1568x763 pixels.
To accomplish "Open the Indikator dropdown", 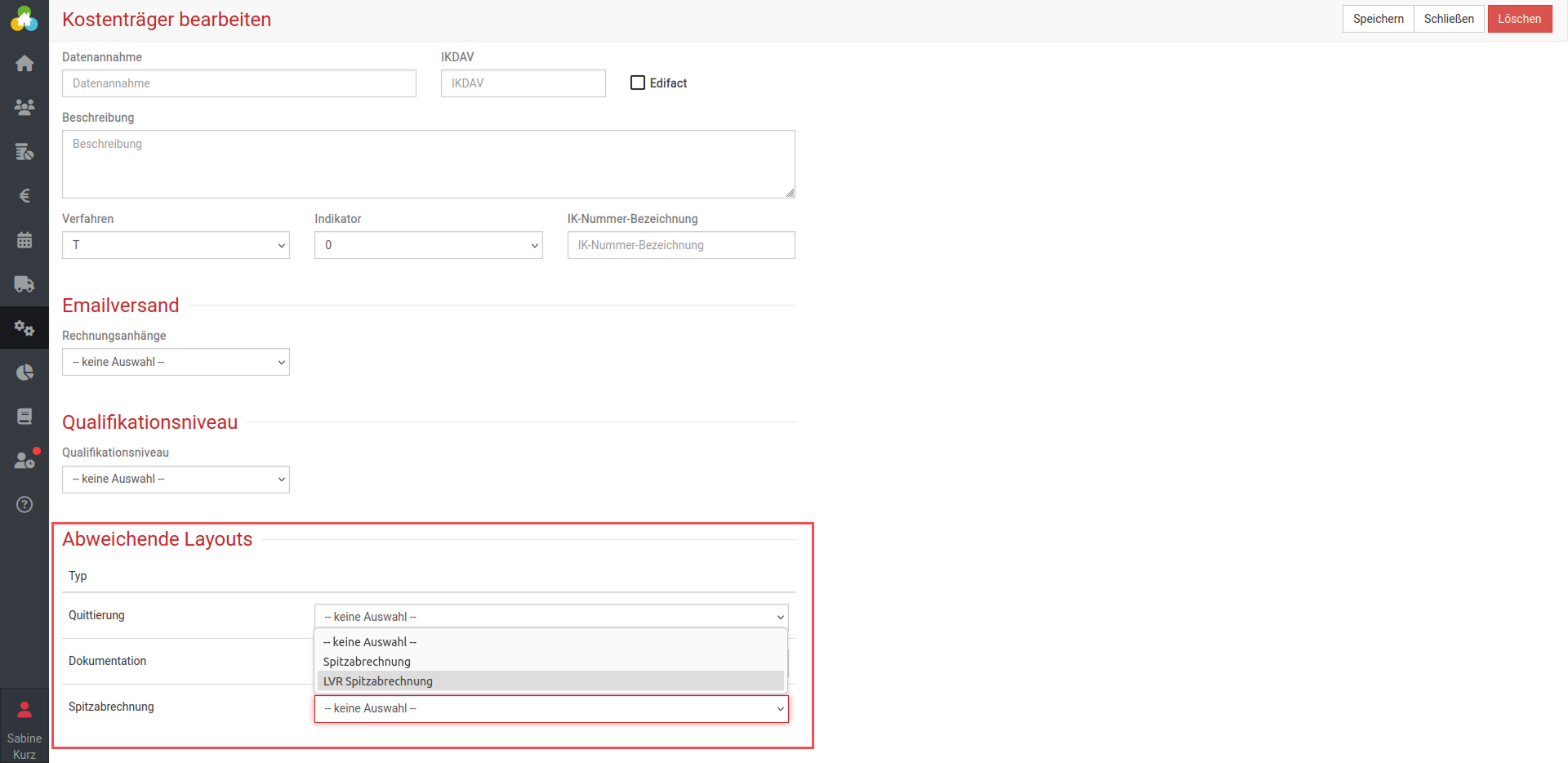I will [x=428, y=245].
